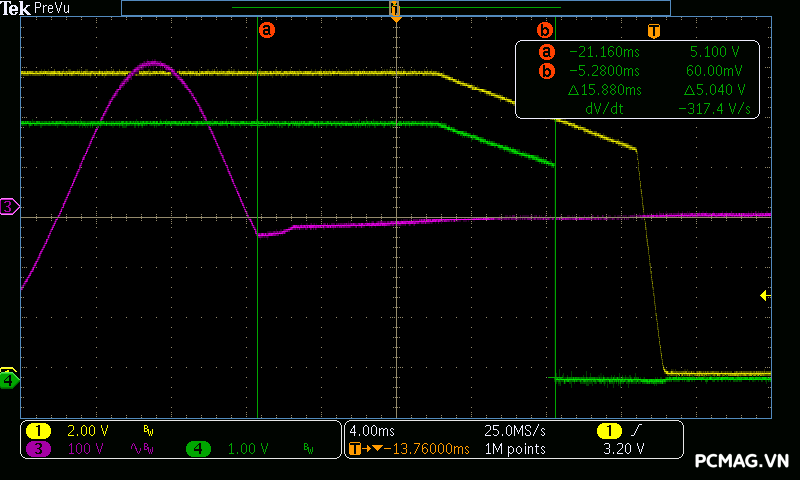Click cursor 'a' marker above the graticule
Image resolution: width=800 pixels, height=480 pixels.
(266, 30)
